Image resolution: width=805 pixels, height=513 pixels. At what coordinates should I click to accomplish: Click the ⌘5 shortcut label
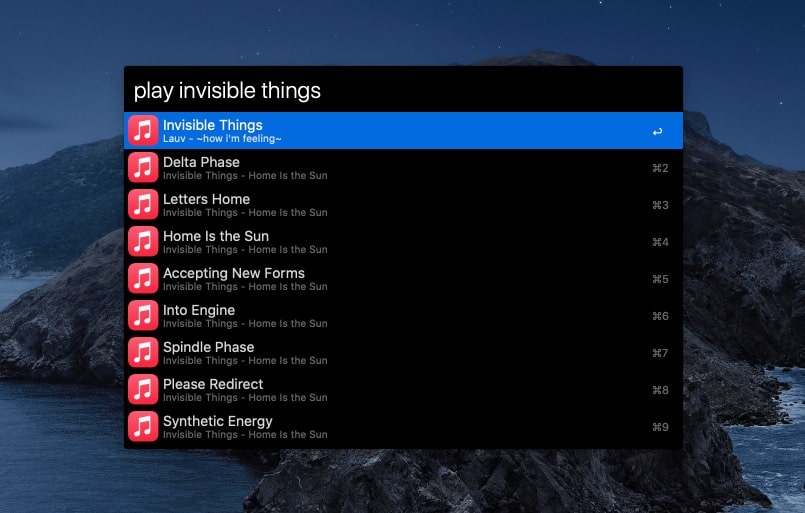(660, 279)
